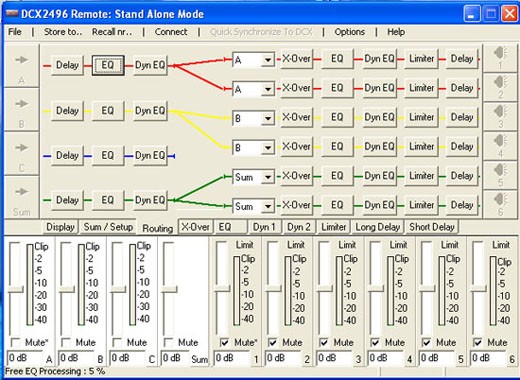Select Sum input arrow icon
The width and height of the screenshot is (520, 380).
[22, 192]
